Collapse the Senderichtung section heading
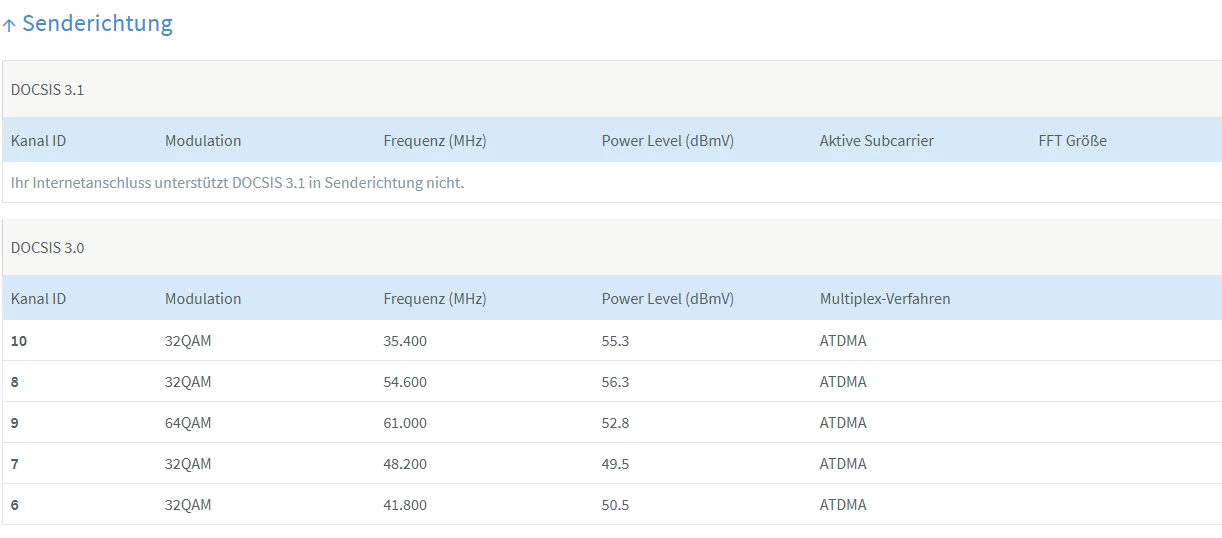 (x=97, y=24)
